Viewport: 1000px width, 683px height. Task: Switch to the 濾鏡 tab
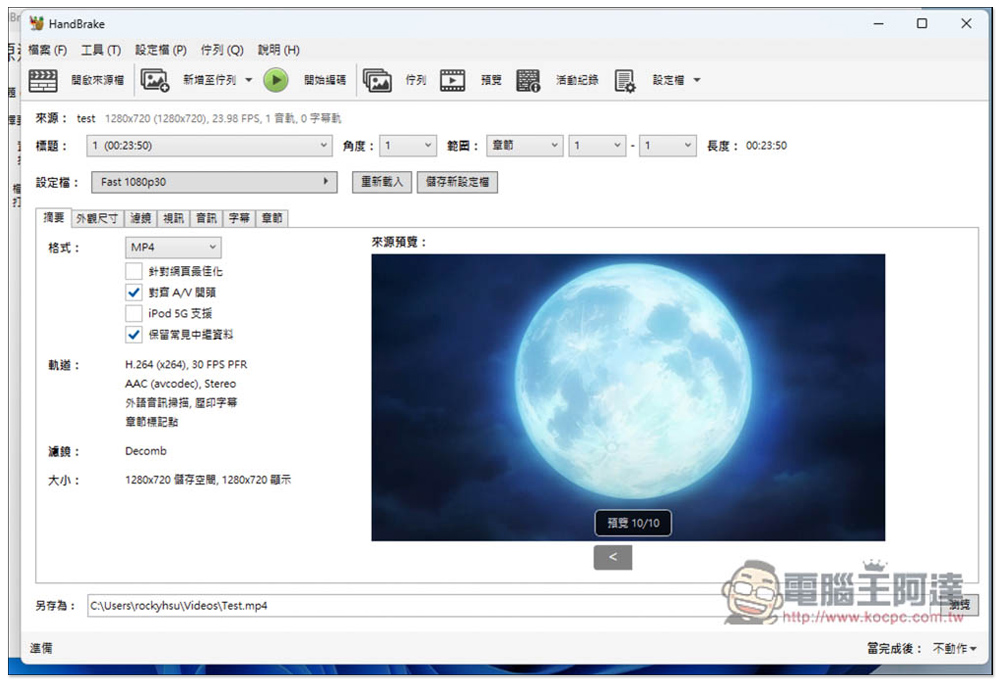coord(140,218)
